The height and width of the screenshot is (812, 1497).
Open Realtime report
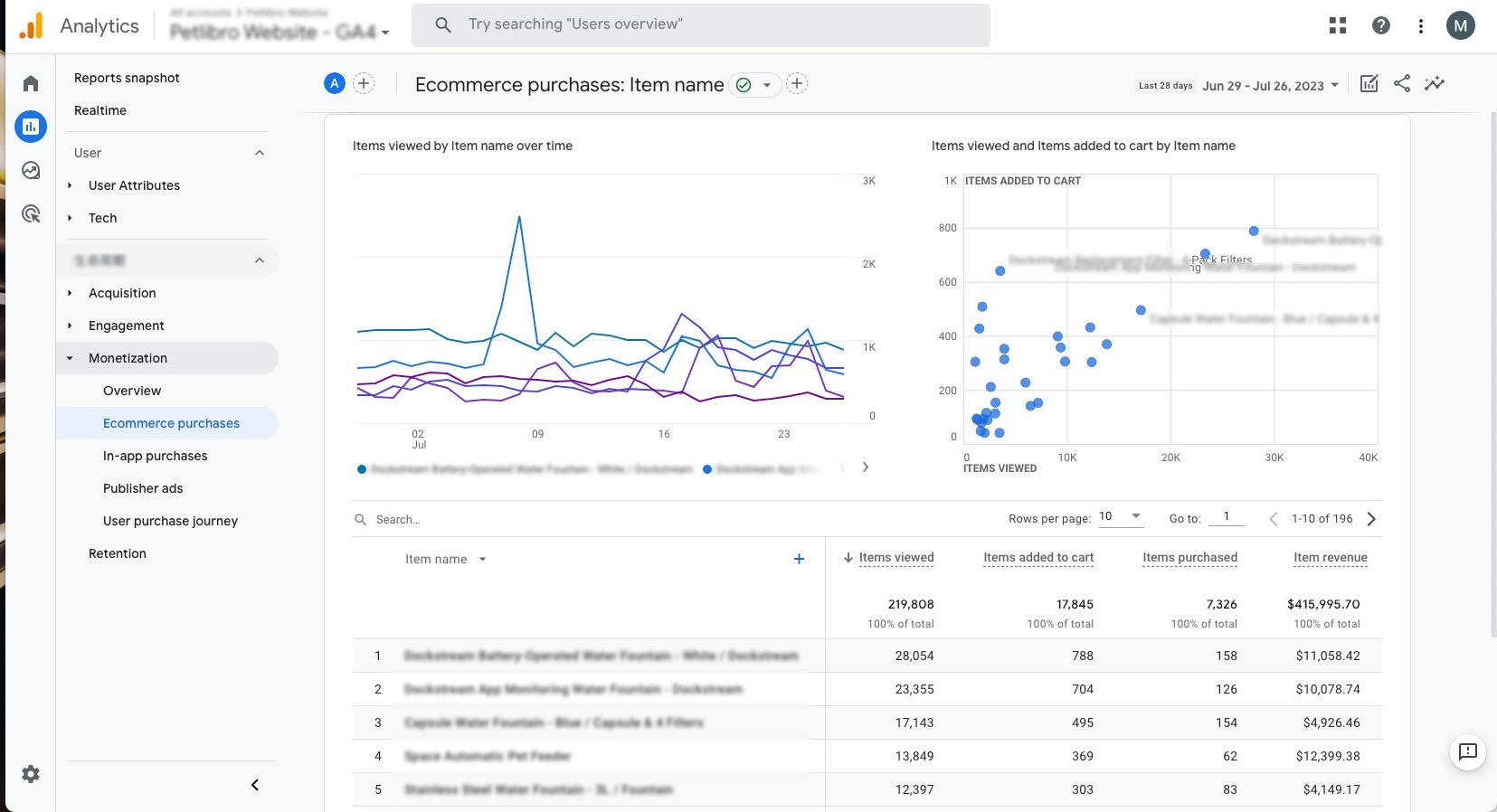(100, 110)
